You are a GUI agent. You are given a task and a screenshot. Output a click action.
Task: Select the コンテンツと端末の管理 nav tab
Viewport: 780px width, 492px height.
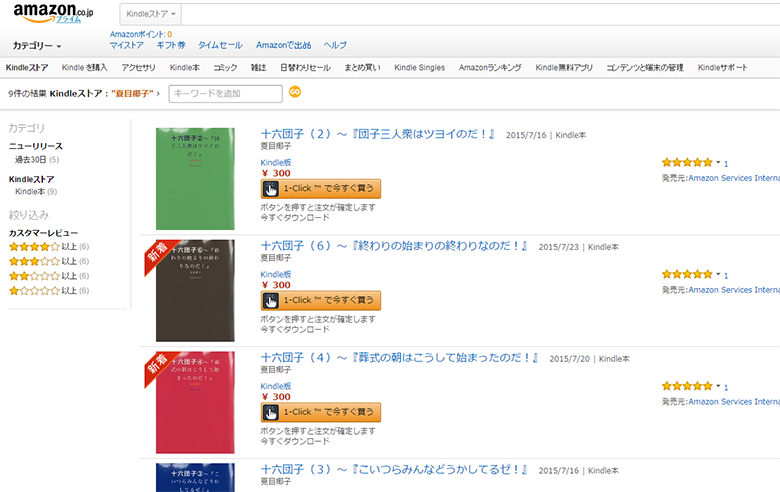[645, 68]
